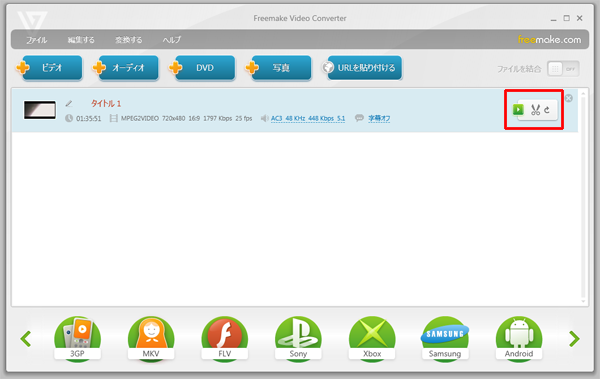
Task: Open the ファイル menu
Action: (x=36, y=40)
